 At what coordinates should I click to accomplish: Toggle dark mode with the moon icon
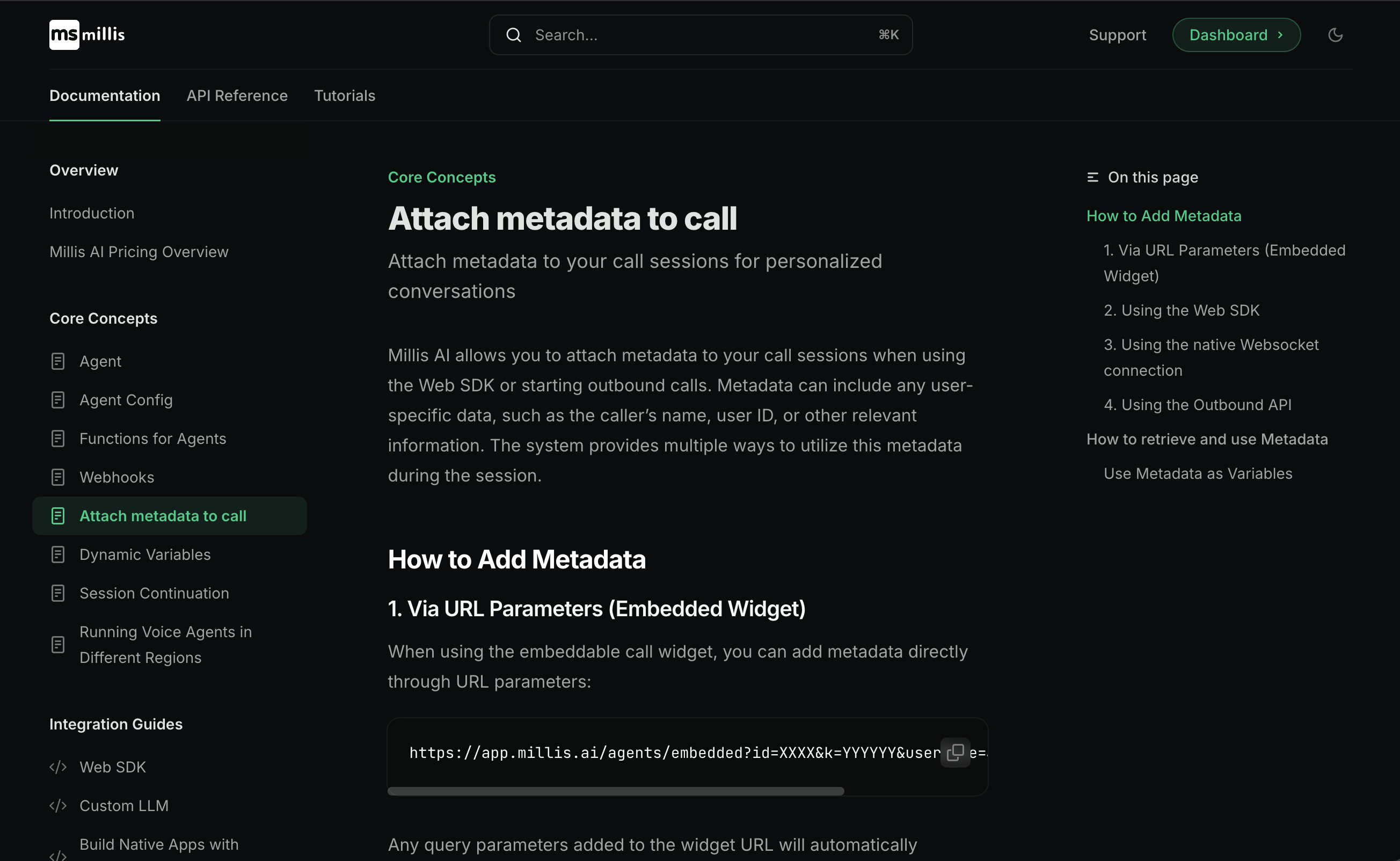point(1335,35)
